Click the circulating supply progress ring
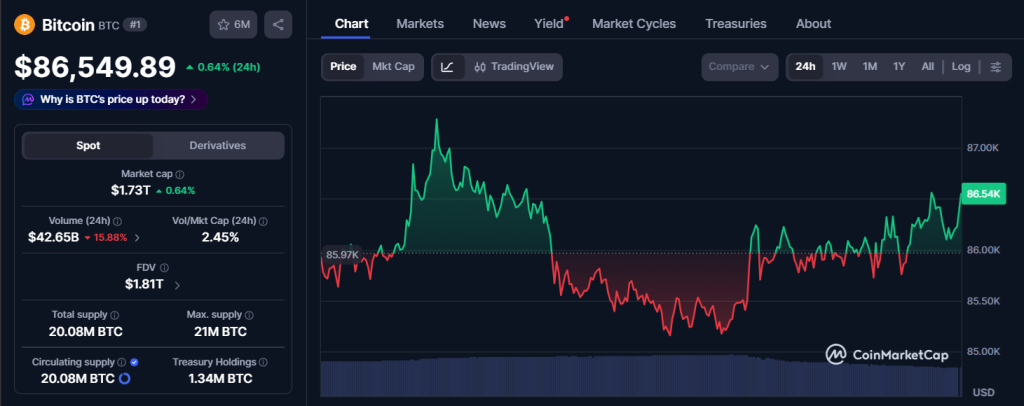The width and height of the screenshot is (1024, 406). click(125, 379)
